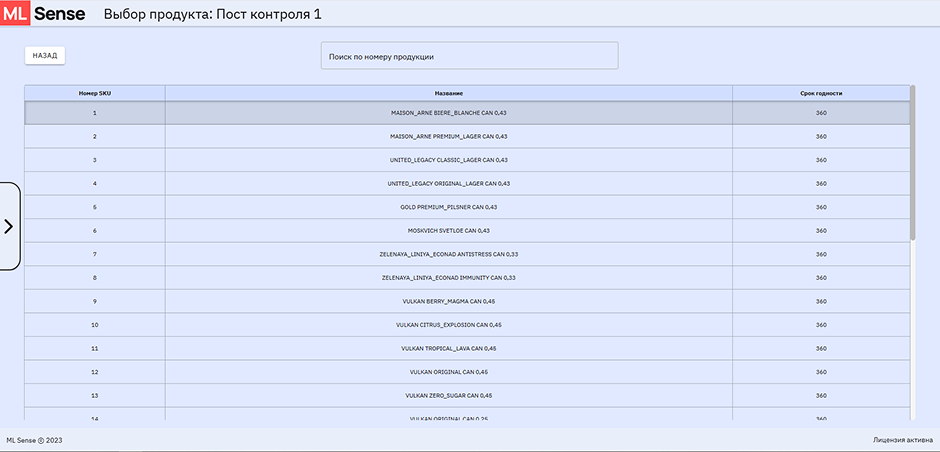Select ZELENAYA_LINIYA_ECONAD IMMUNITY CAN 0,33 row
The width and height of the screenshot is (940, 452).
[448, 277]
